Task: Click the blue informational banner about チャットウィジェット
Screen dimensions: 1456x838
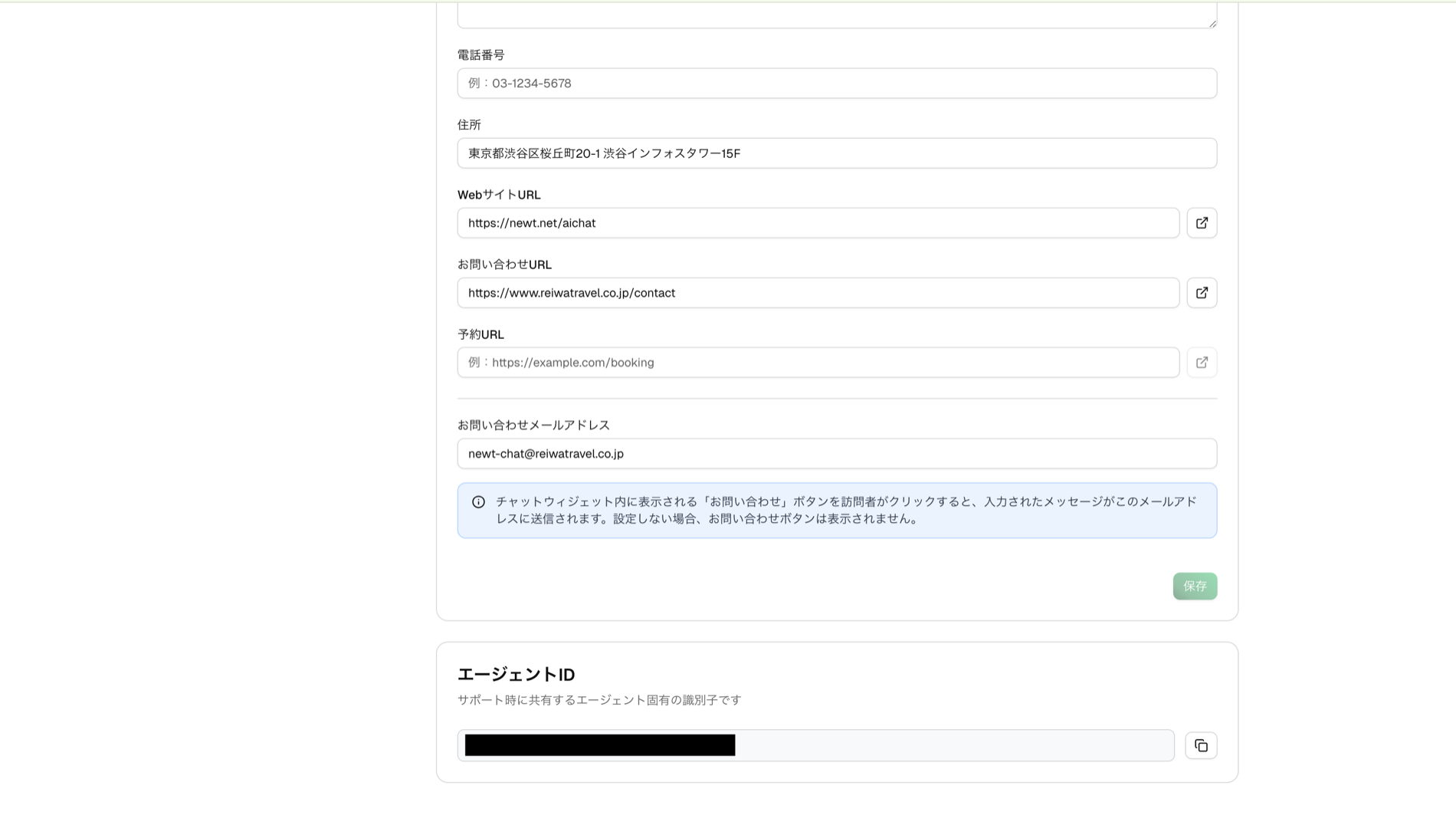Action: click(837, 510)
